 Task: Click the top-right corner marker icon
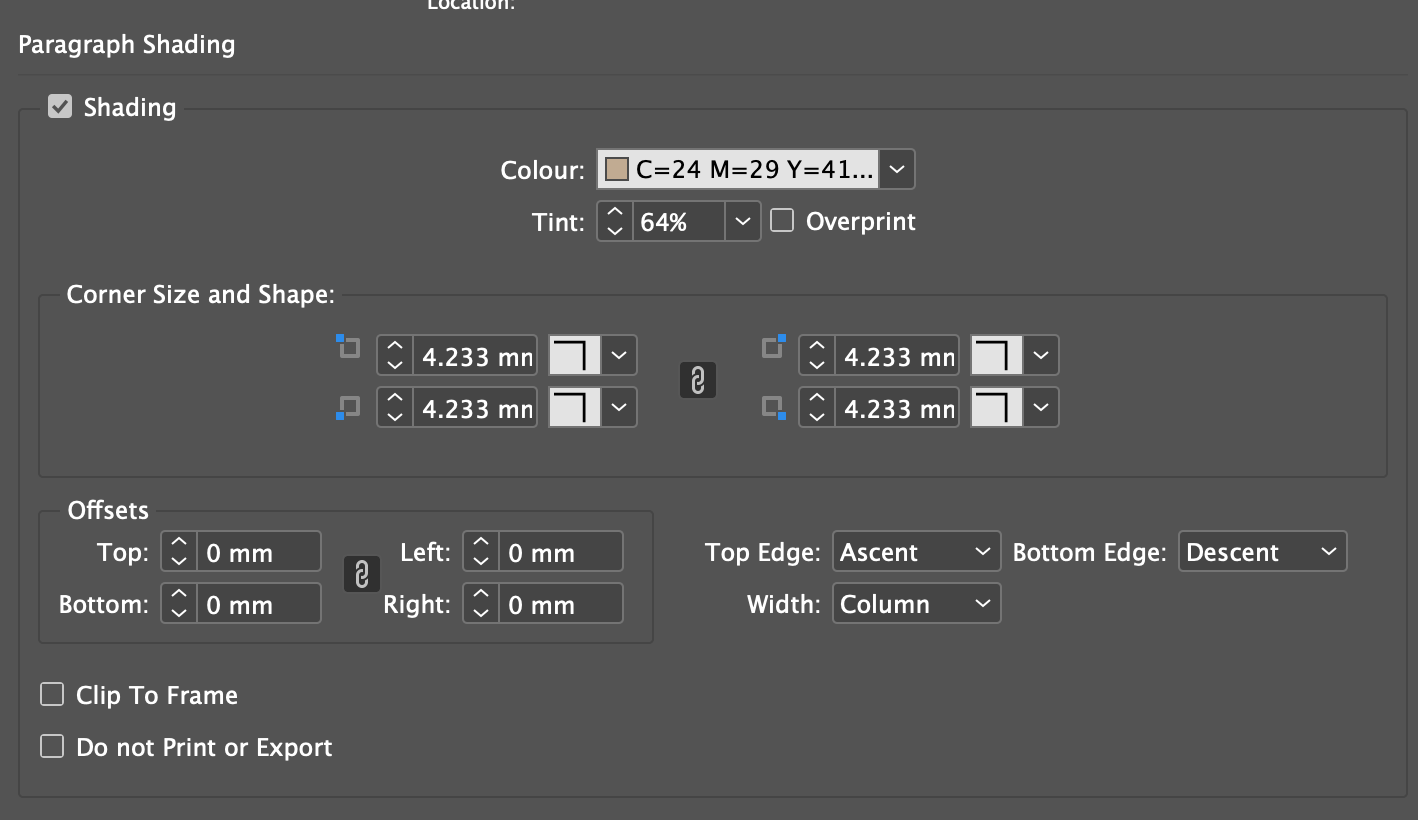[x=770, y=345]
